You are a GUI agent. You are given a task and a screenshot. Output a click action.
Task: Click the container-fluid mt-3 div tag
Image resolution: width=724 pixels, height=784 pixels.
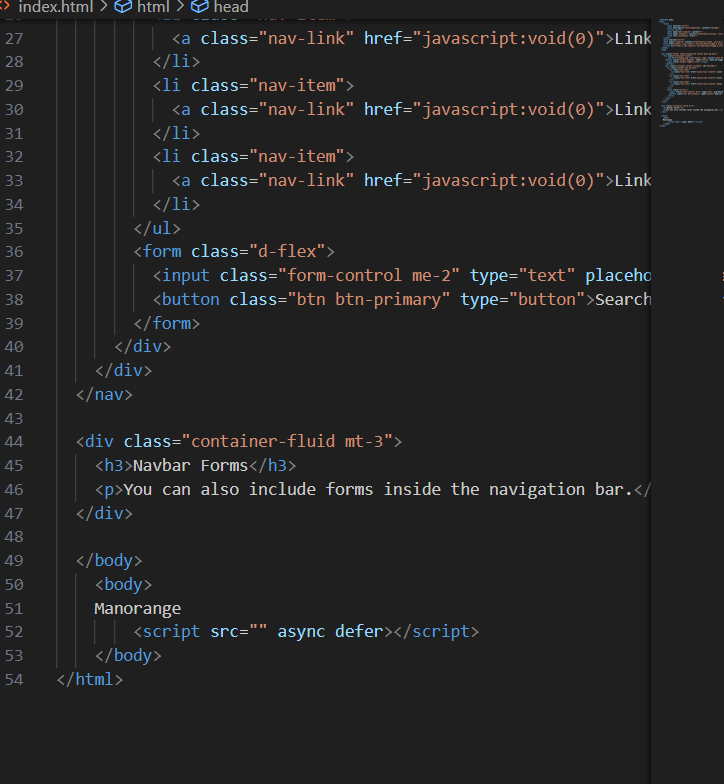click(x=238, y=442)
